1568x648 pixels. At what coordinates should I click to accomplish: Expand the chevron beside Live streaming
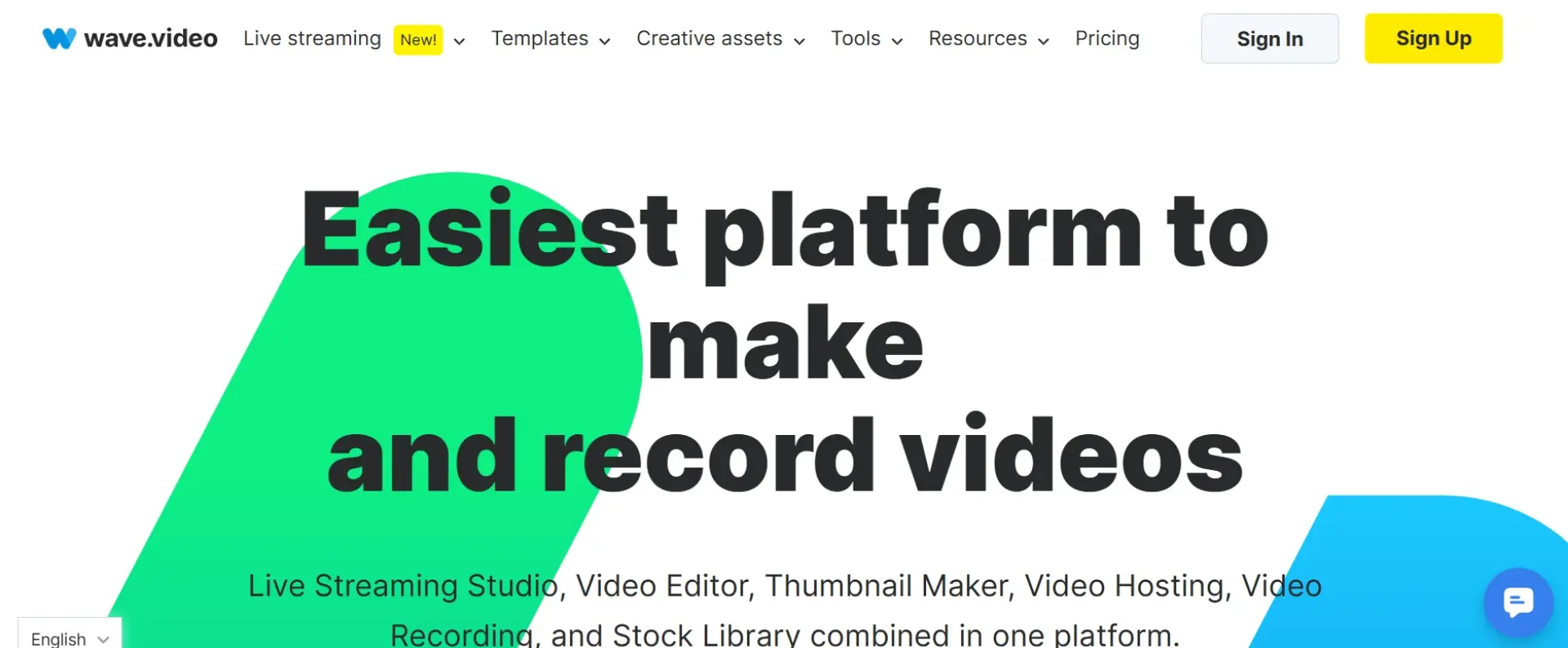(x=460, y=41)
